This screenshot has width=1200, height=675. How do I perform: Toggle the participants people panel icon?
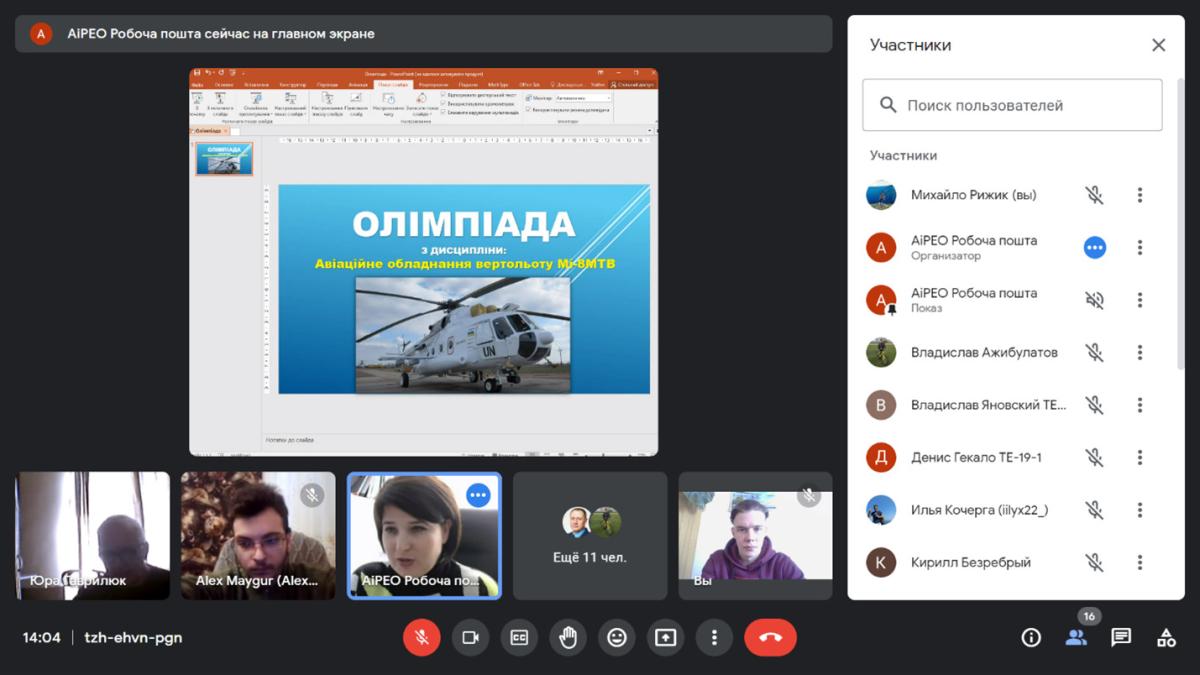click(x=1076, y=637)
